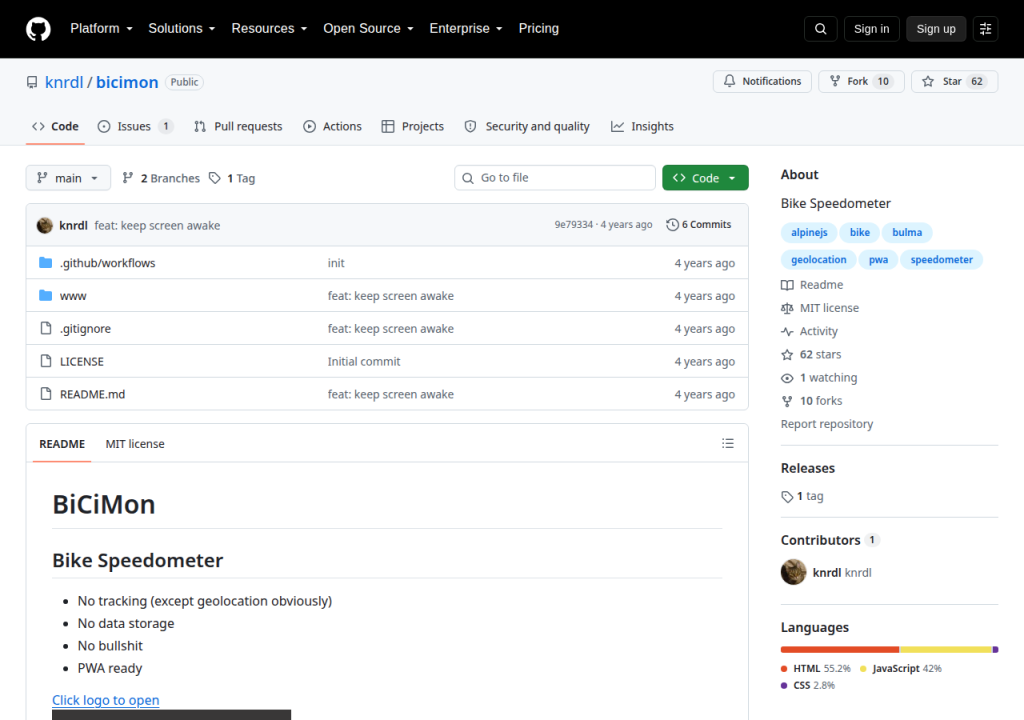Click the star icon in Star button
Viewport: 1024px width, 720px height.
[x=928, y=82]
